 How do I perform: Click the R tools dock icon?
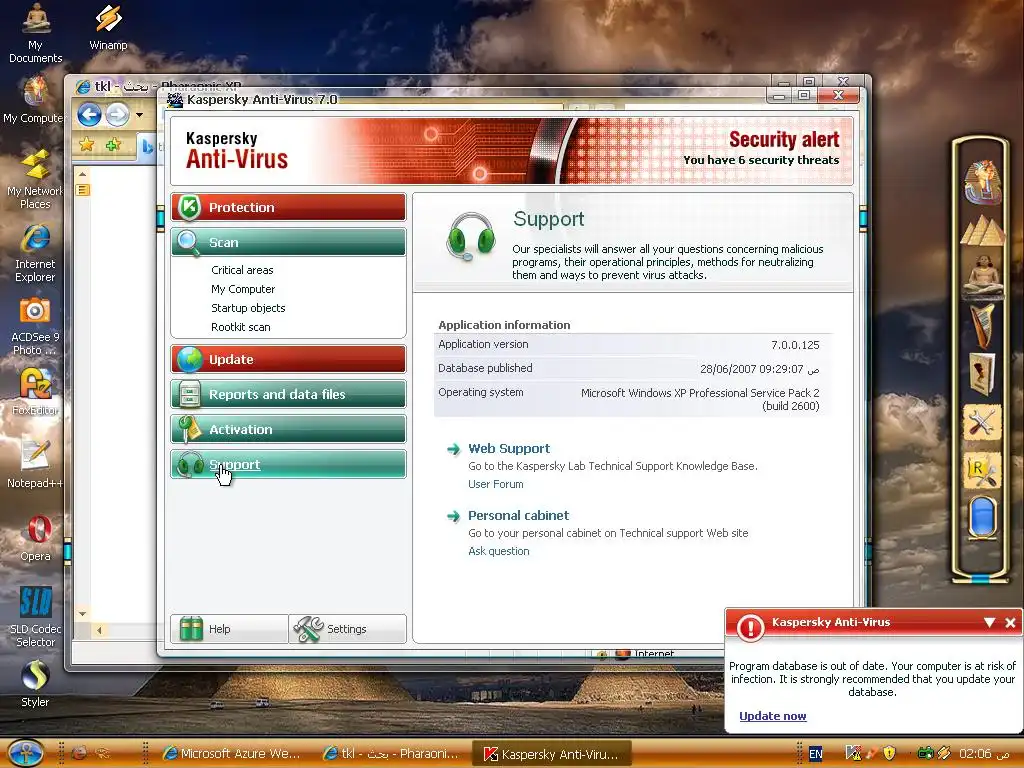(x=982, y=470)
